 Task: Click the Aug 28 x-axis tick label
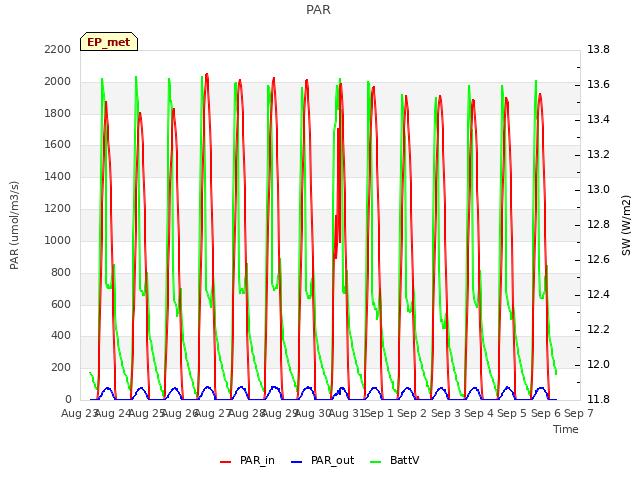[246, 413]
